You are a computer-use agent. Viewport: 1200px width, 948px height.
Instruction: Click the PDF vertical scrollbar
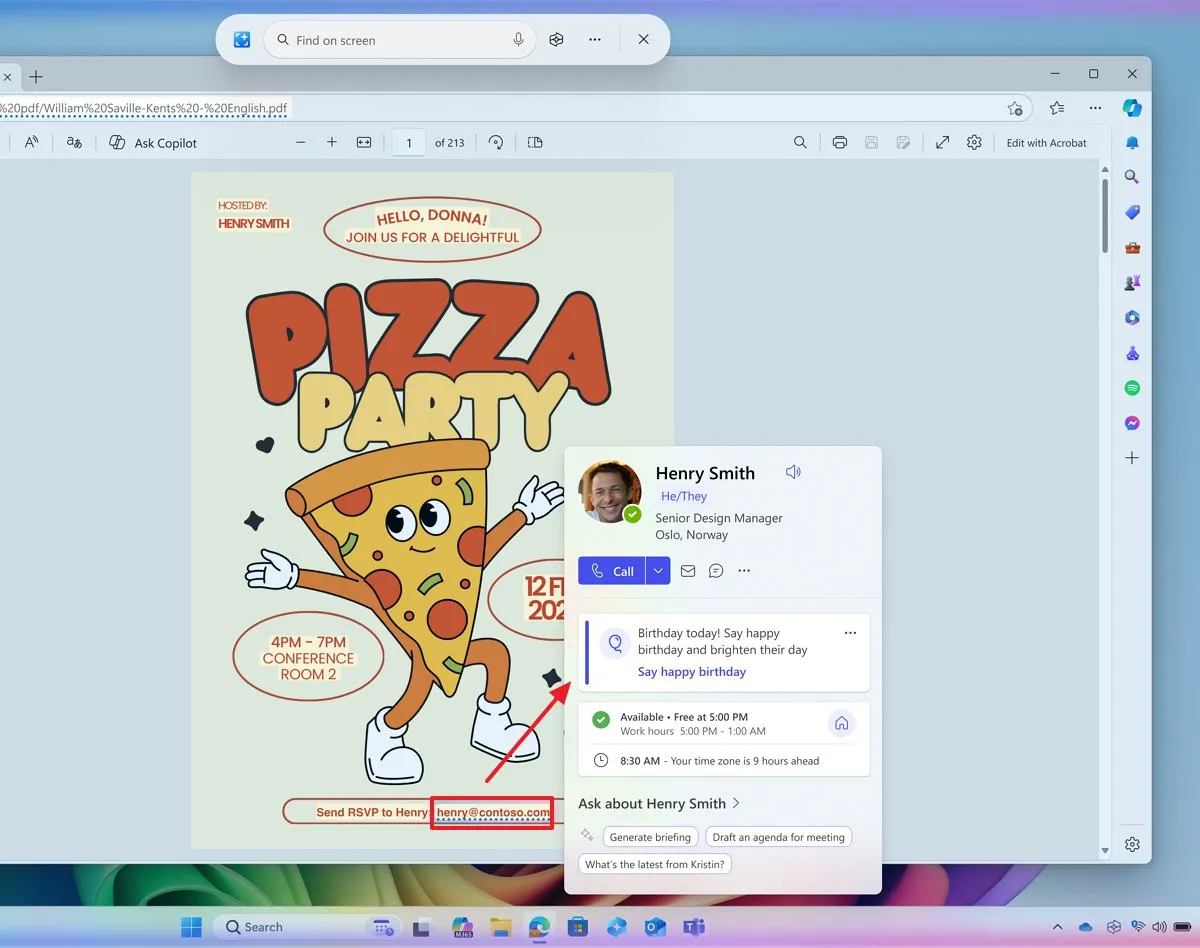[x=1105, y=215]
